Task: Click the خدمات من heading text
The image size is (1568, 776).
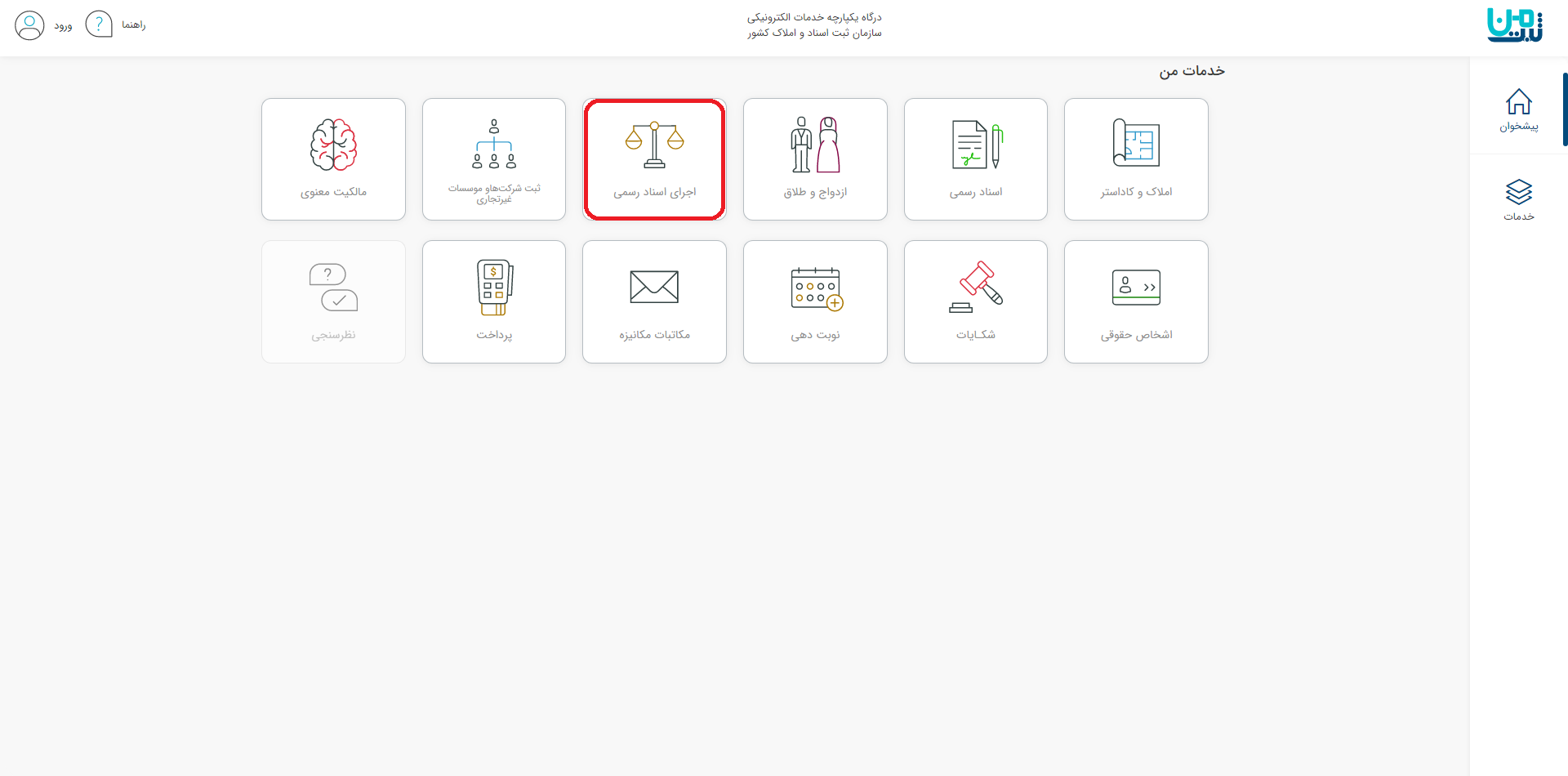Action: point(1192,71)
